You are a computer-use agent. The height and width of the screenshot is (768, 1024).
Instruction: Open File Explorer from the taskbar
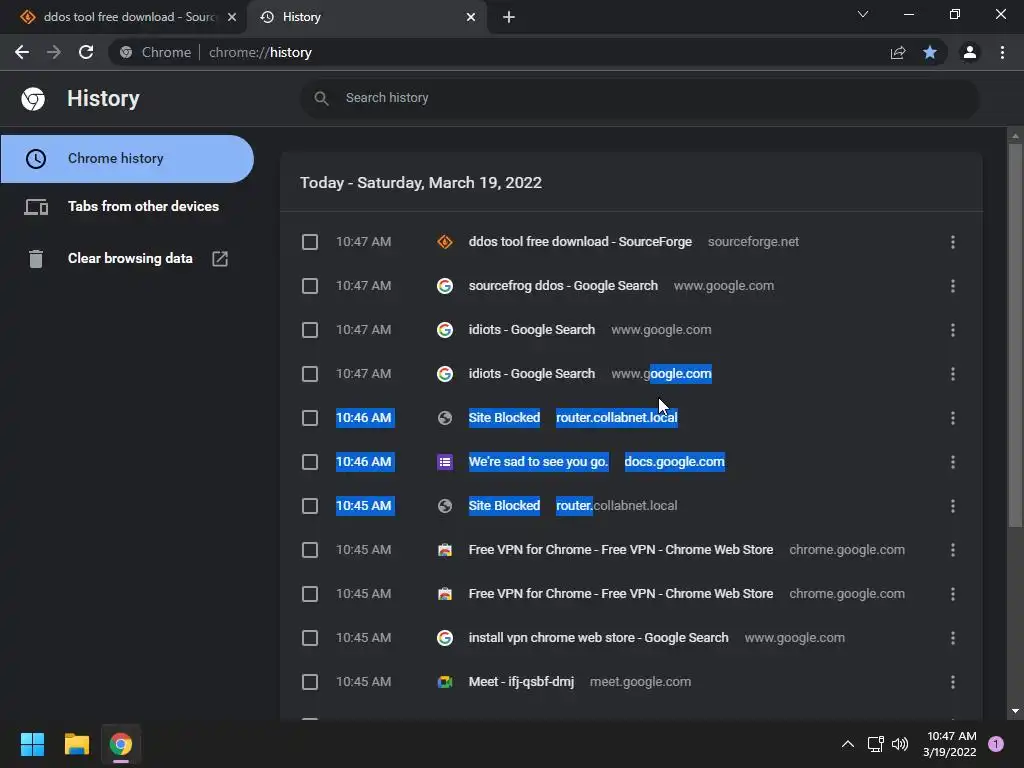76,744
